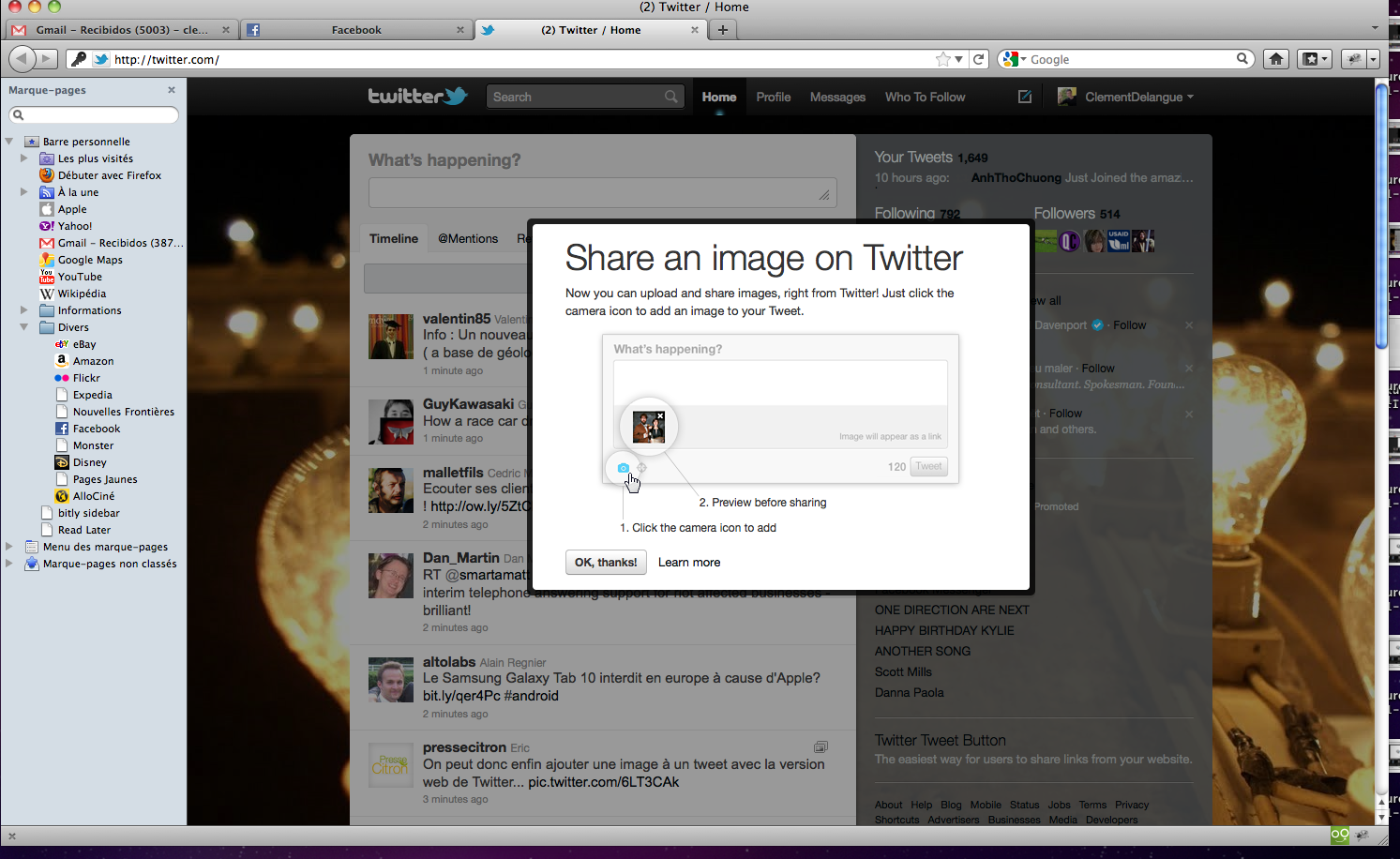Open the Wikipédia bookmark
This screenshot has width=1400, height=859.
click(73, 294)
